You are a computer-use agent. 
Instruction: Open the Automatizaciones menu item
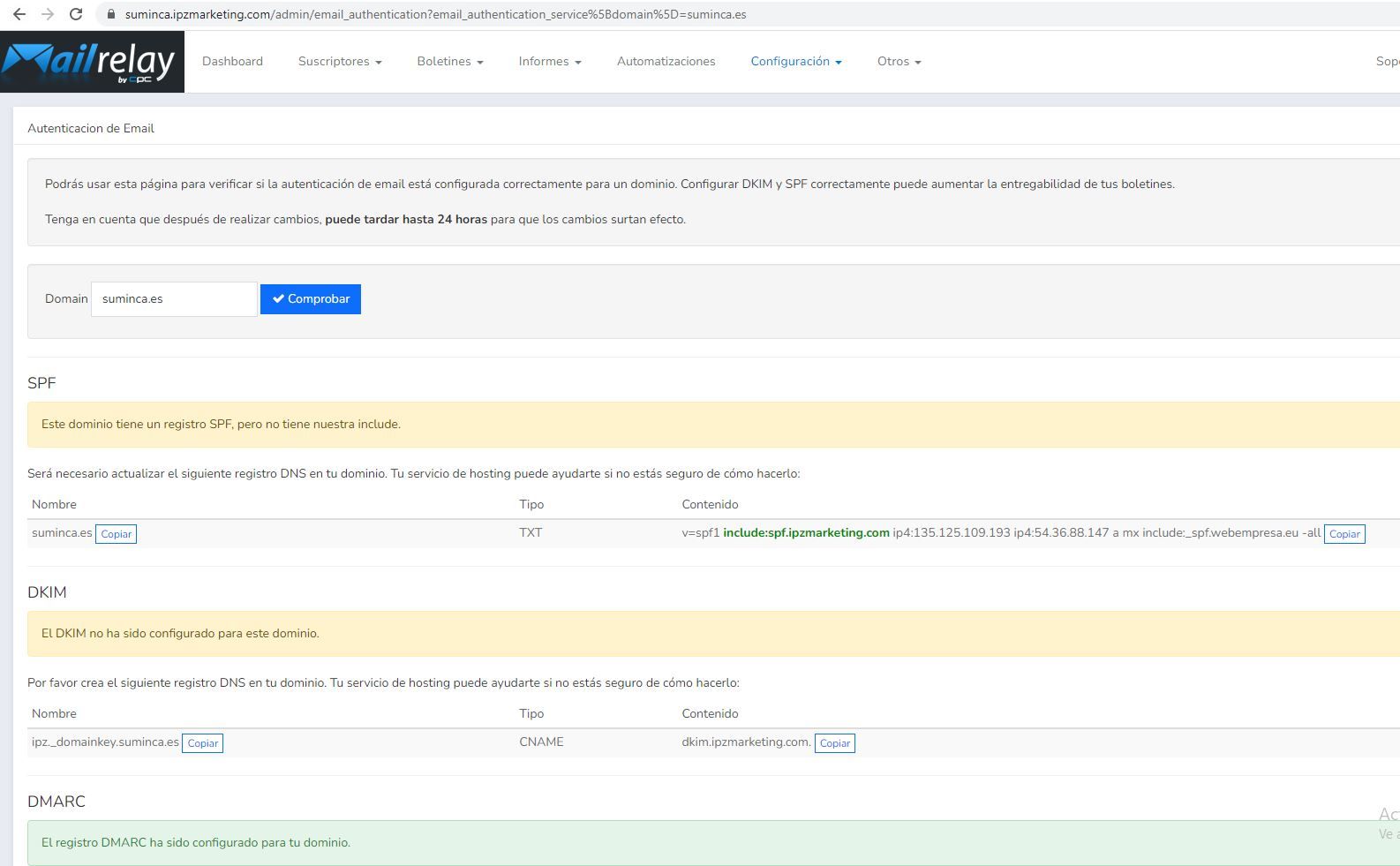tap(666, 61)
